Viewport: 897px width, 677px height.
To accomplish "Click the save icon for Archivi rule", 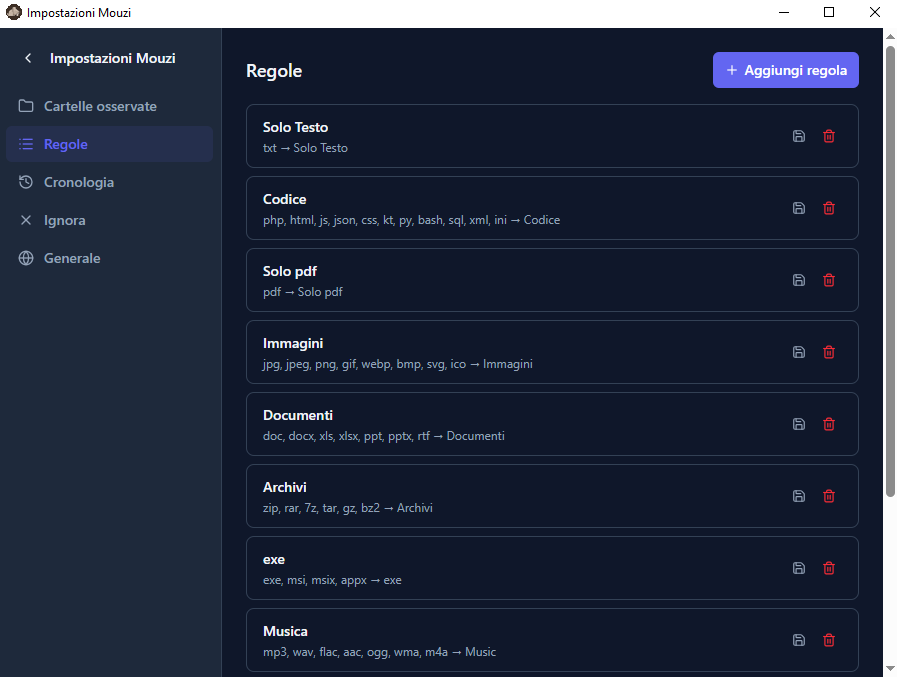I will tap(799, 496).
